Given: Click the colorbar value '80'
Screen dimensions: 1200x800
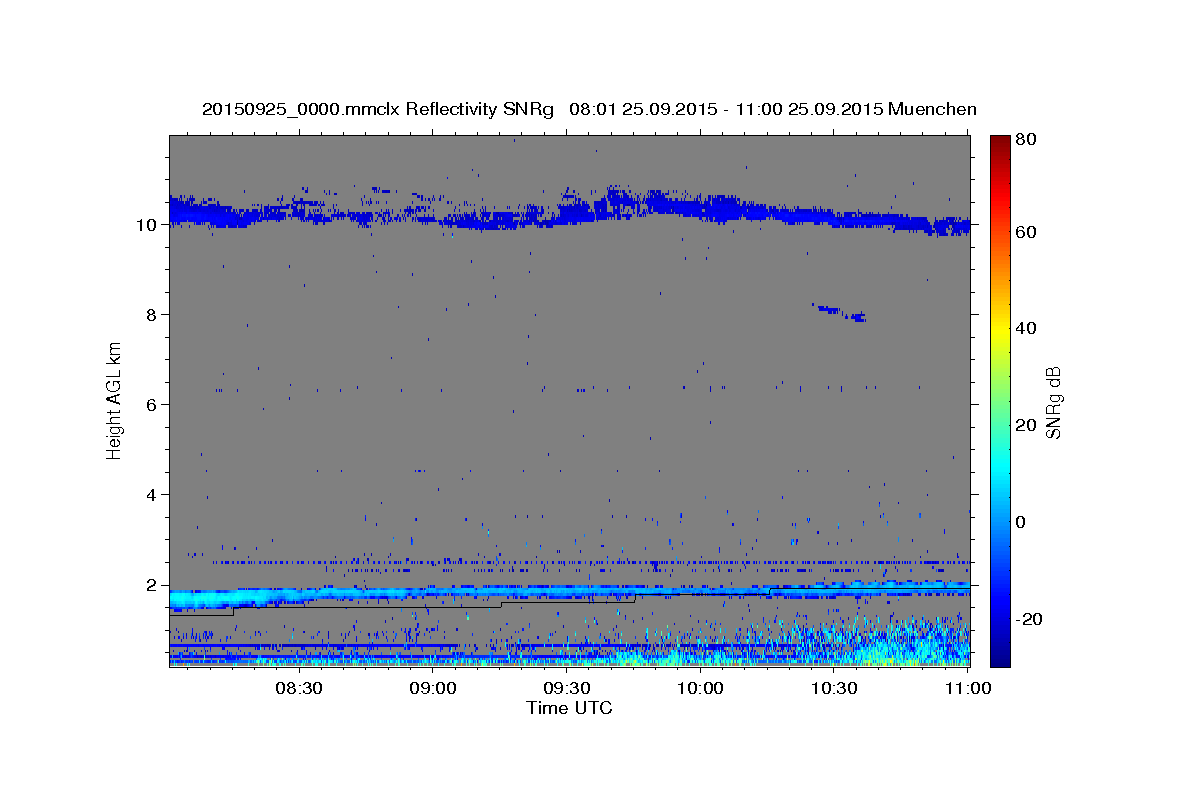Looking at the screenshot, I should pos(1025,140).
